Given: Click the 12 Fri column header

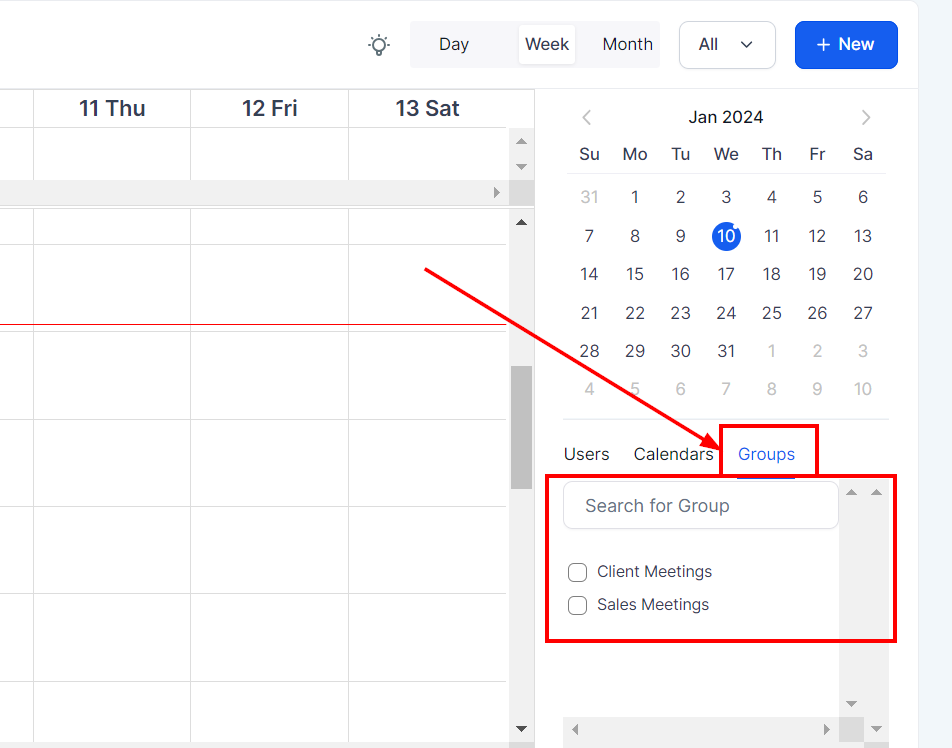Looking at the screenshot, I should pyautogui.click(x=270, y=109).
